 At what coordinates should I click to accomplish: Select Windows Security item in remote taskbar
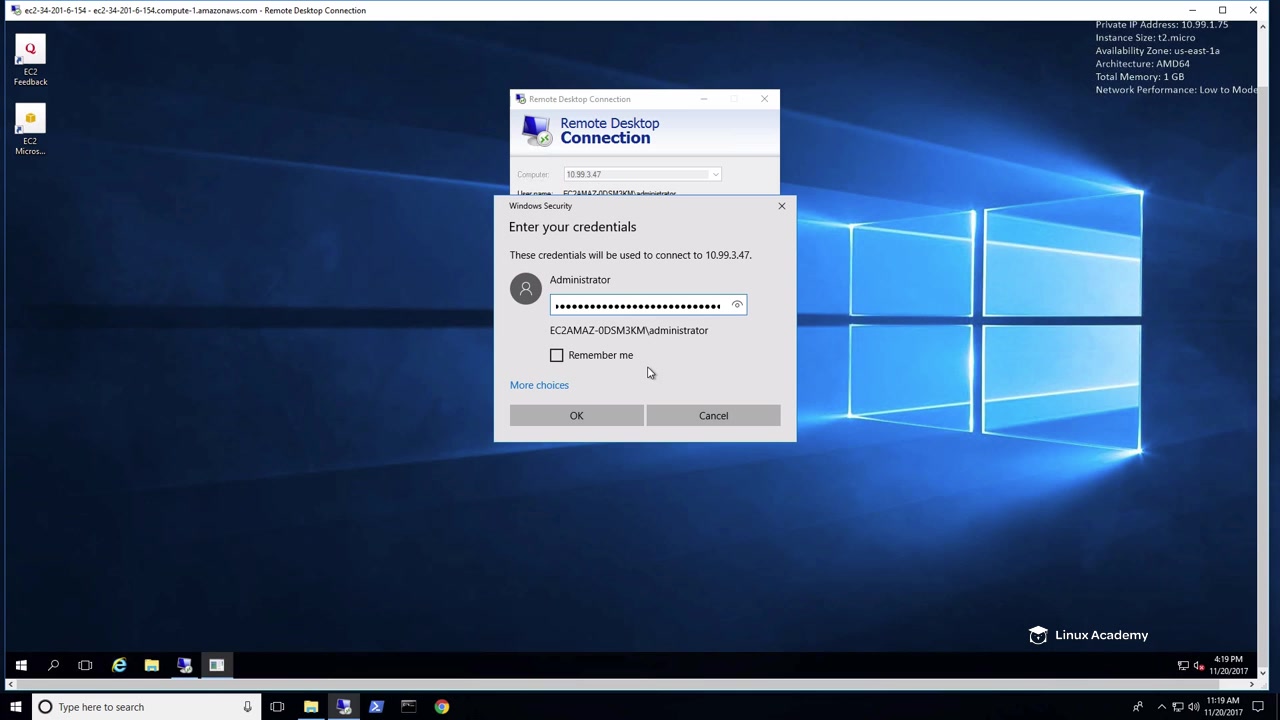click(216, 665)
